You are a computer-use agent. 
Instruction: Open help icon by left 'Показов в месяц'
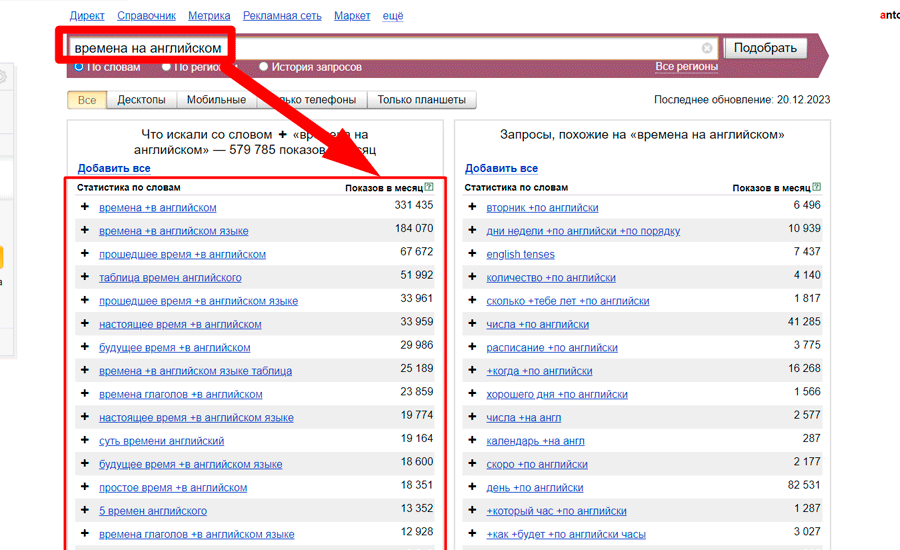429,187
